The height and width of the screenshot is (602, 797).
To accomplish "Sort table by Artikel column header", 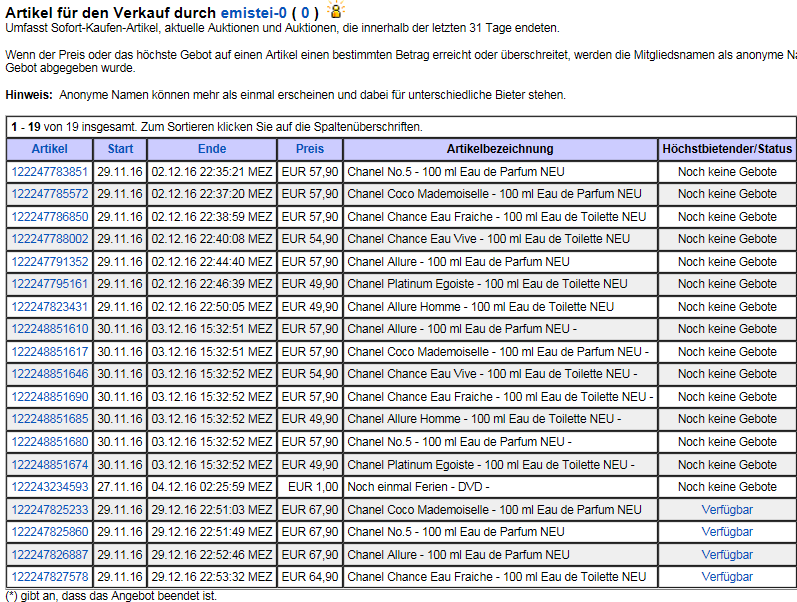I will (49, 149).
